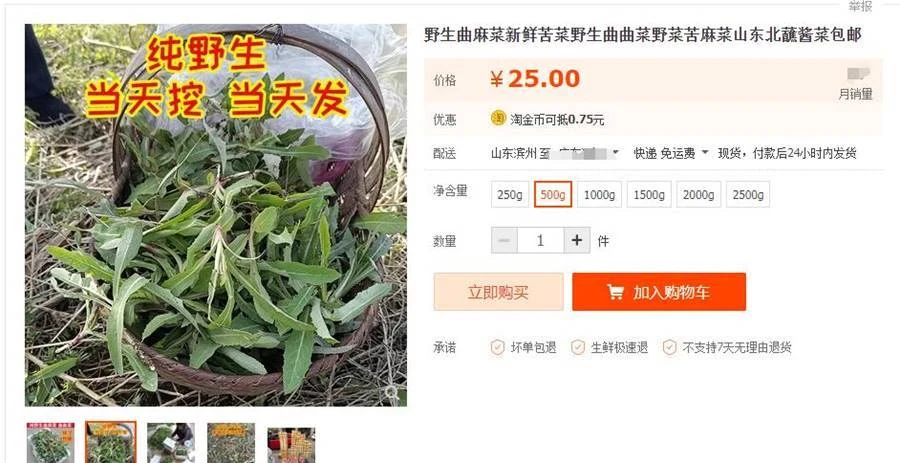Click the magnifier icon on product image
Image resolution: width=900 pixels, height=463 pixels.
pyautogui.click(x=392, y=392)
